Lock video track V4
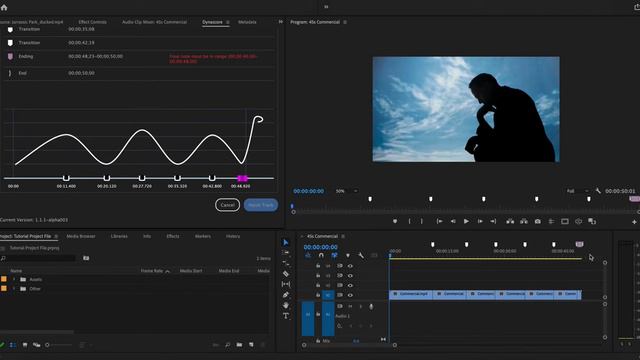The width and height of the screenshot is (640, 360). tap(318, 266)
